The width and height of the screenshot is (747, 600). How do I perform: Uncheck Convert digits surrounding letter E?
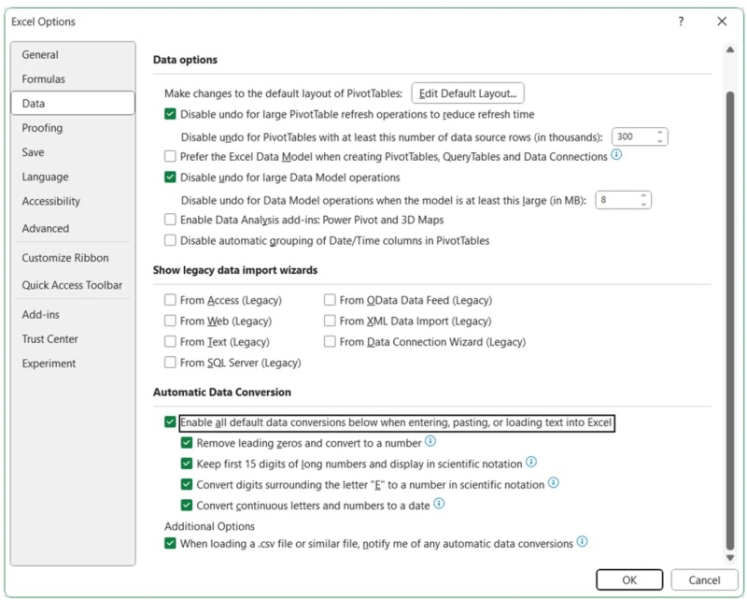[187, 485]
